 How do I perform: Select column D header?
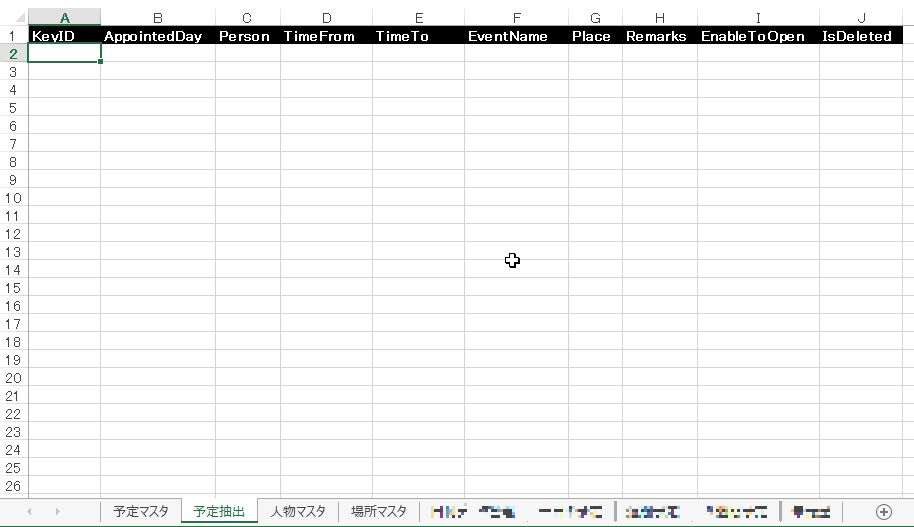(326, 17)
